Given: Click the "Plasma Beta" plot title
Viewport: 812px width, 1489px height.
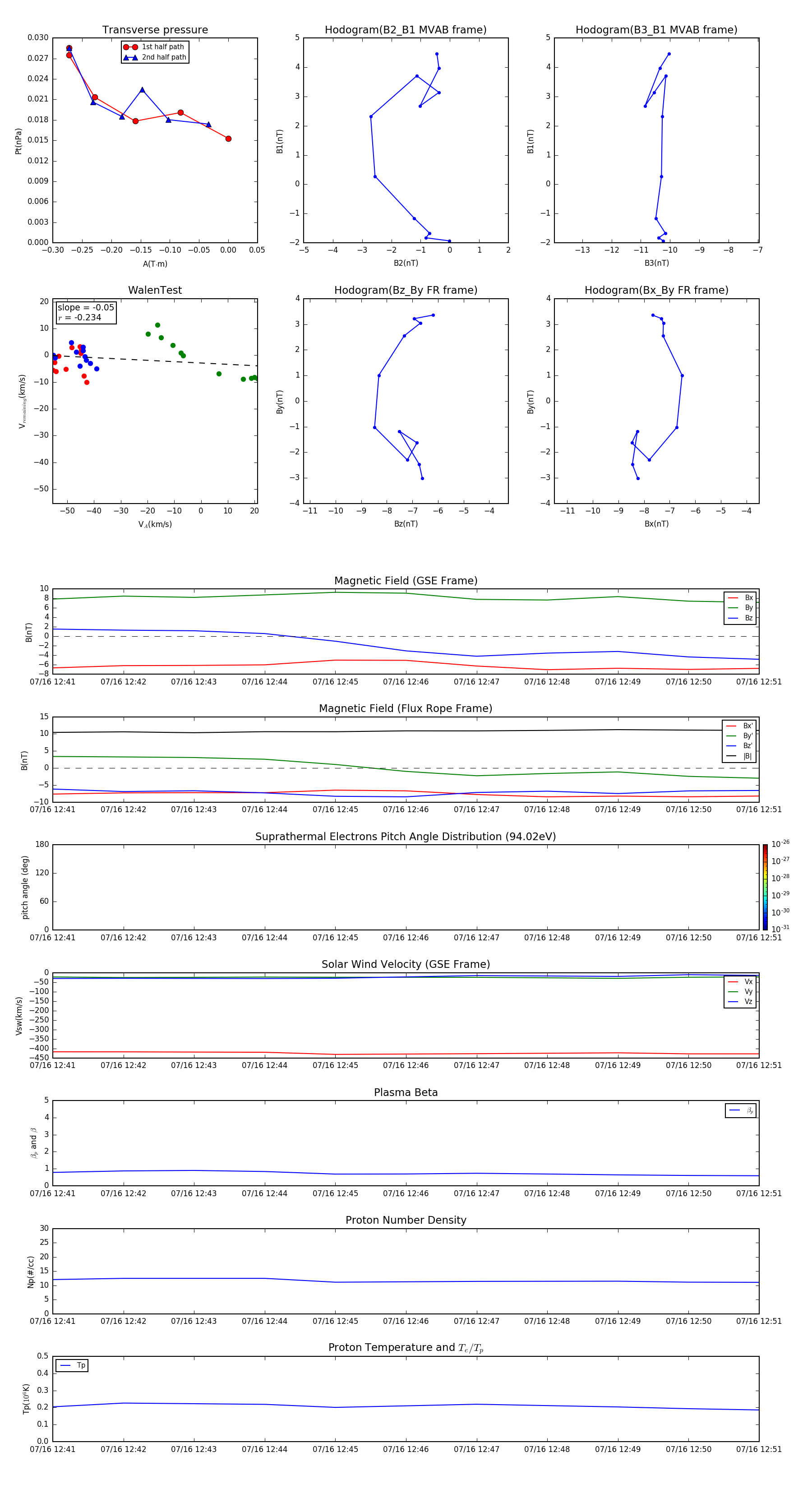Looking at the screenshot, I should (406, 1092).
